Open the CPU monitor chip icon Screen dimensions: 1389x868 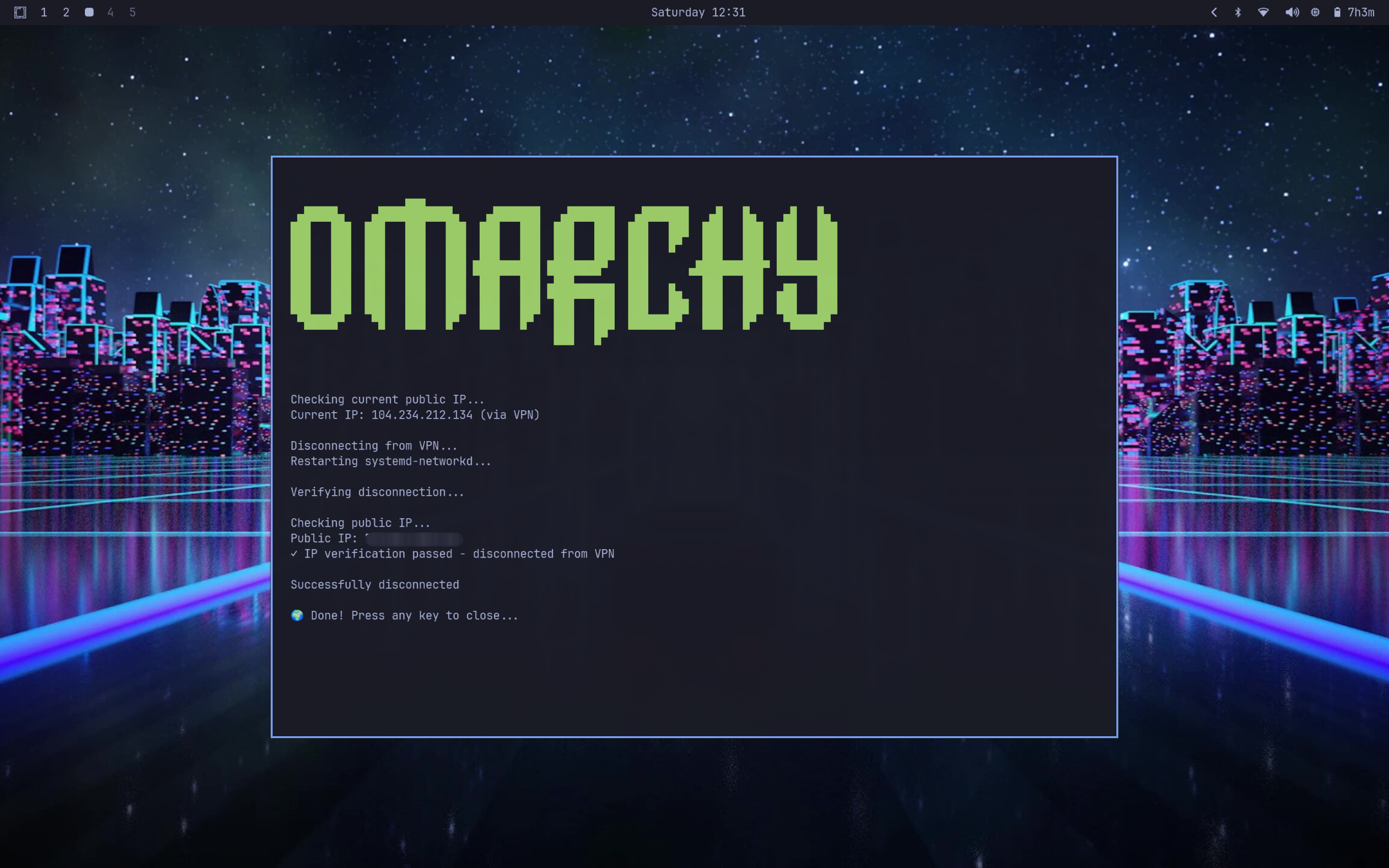pos(1315,12)
